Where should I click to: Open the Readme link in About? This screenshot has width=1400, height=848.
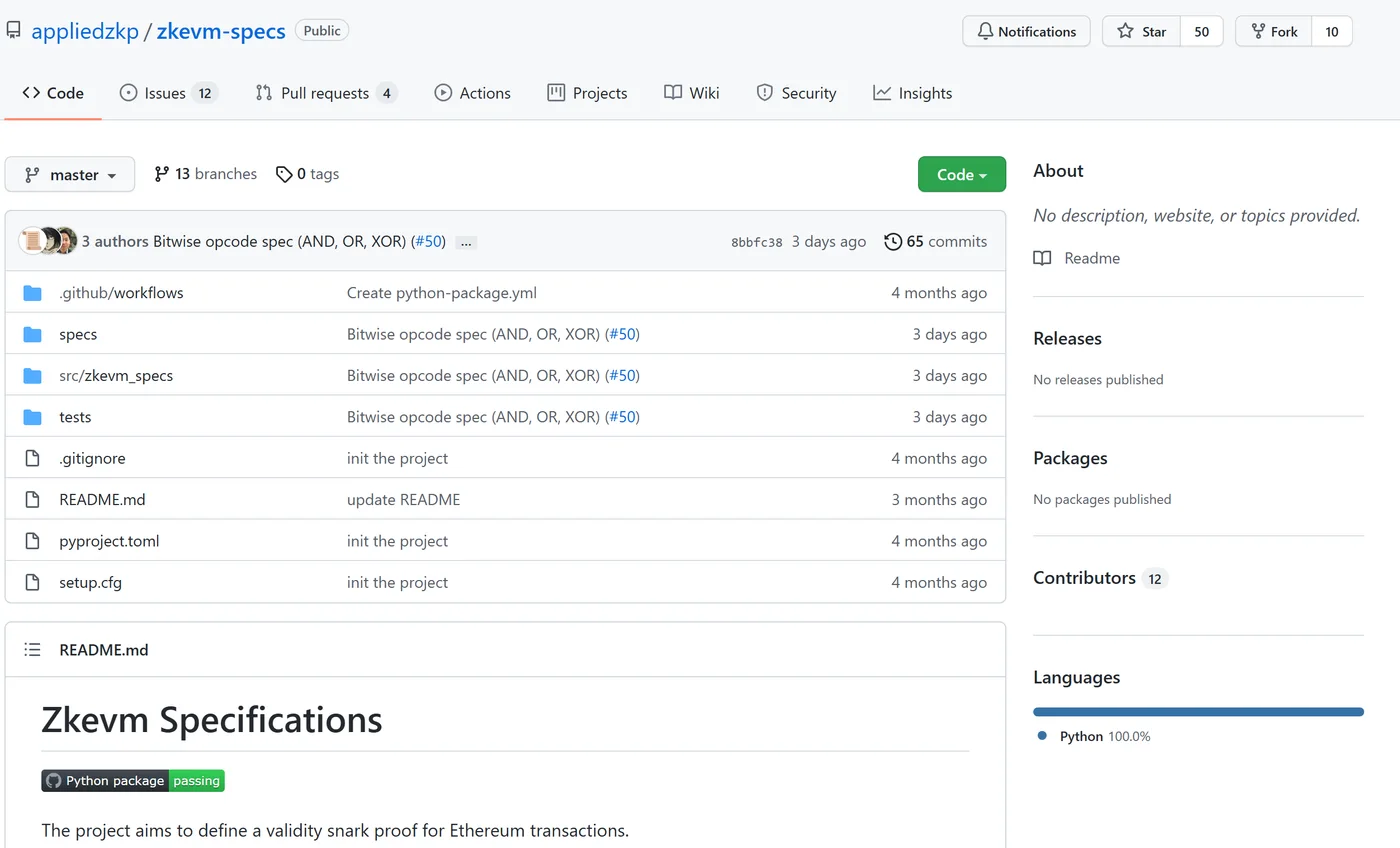point(1077,258)
